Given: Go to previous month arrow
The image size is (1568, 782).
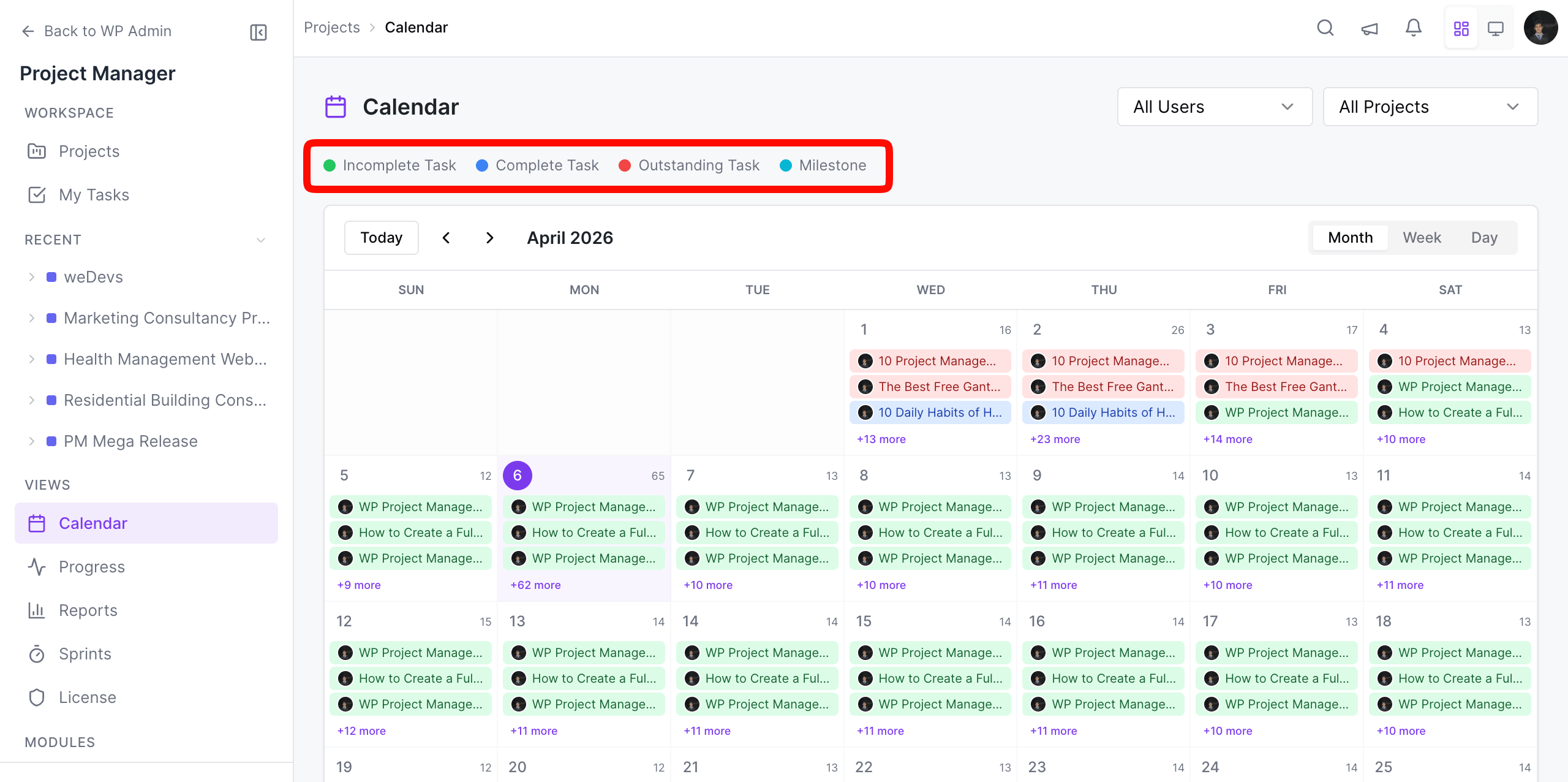Looking at the screenshot, I should (x=446, y=238).
